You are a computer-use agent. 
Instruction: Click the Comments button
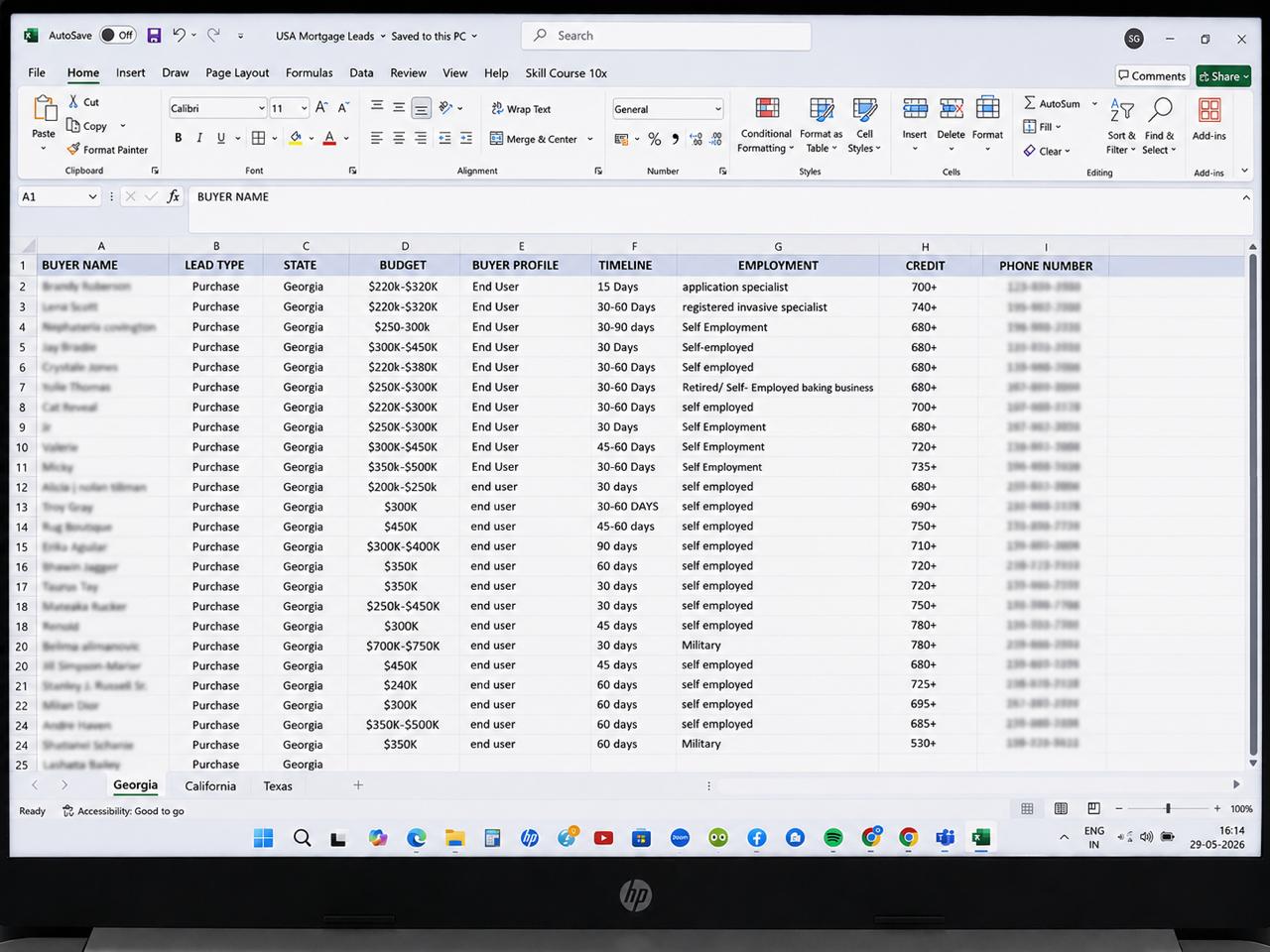click(1152, 75)
